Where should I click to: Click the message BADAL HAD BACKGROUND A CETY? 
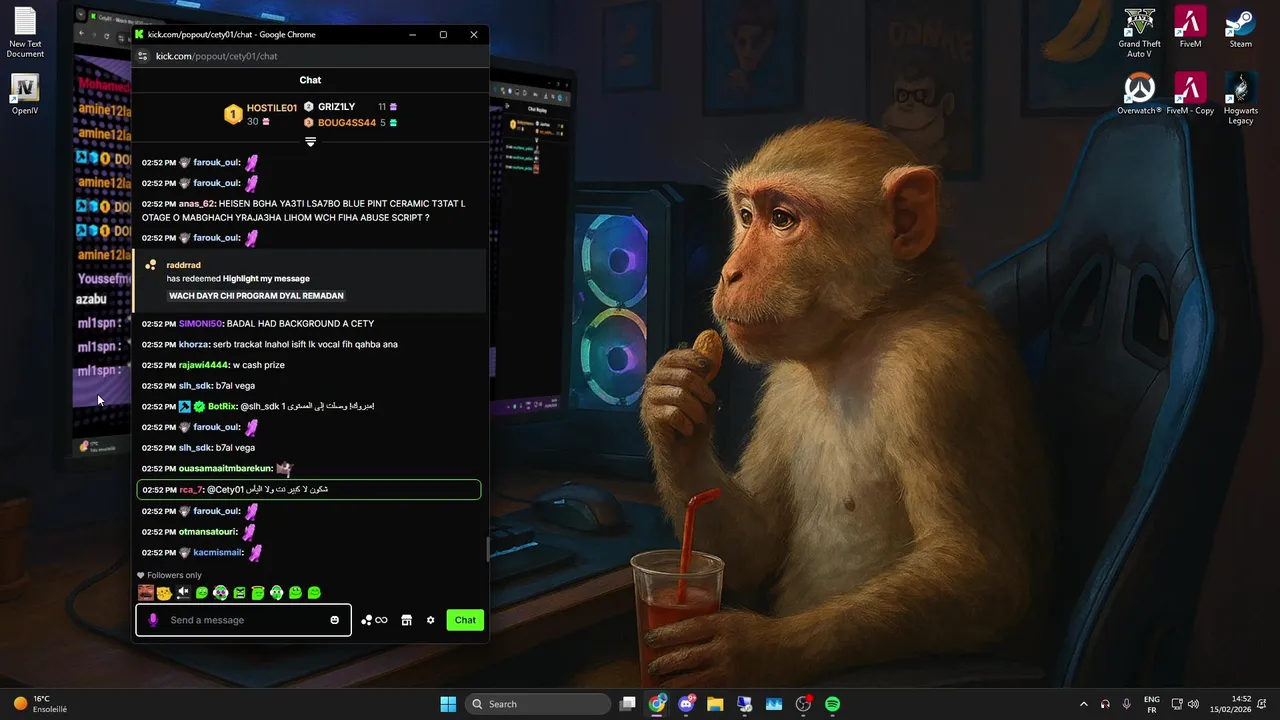pyautogui.click(x=300, y=324)
